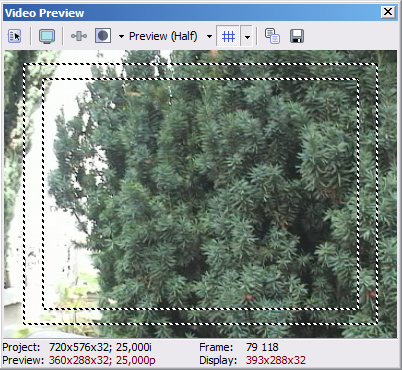Expand the Overlays options dropdown arrow

(247, 37)
